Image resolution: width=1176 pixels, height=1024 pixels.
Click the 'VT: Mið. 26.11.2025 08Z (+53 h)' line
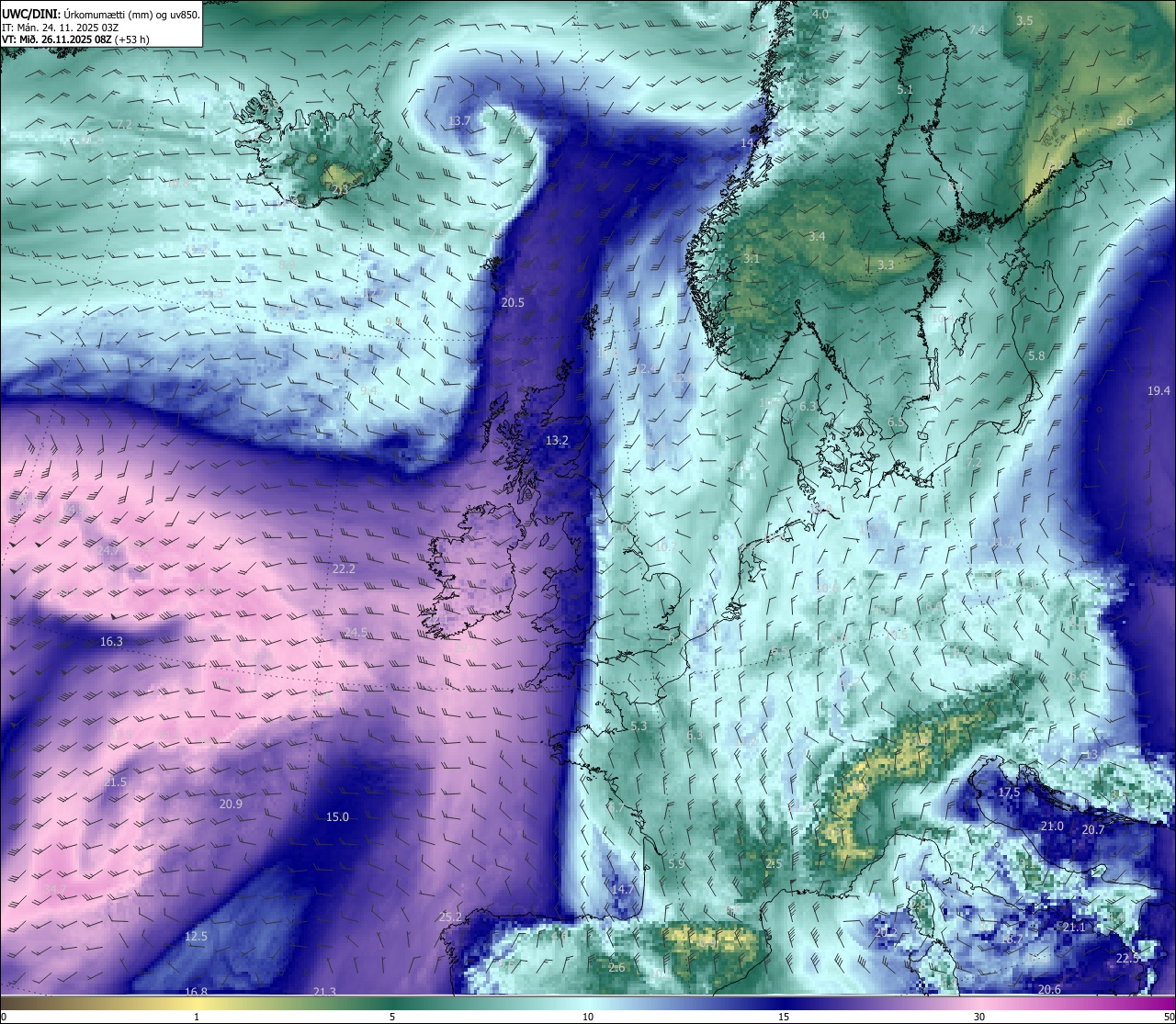pos(75,39)
